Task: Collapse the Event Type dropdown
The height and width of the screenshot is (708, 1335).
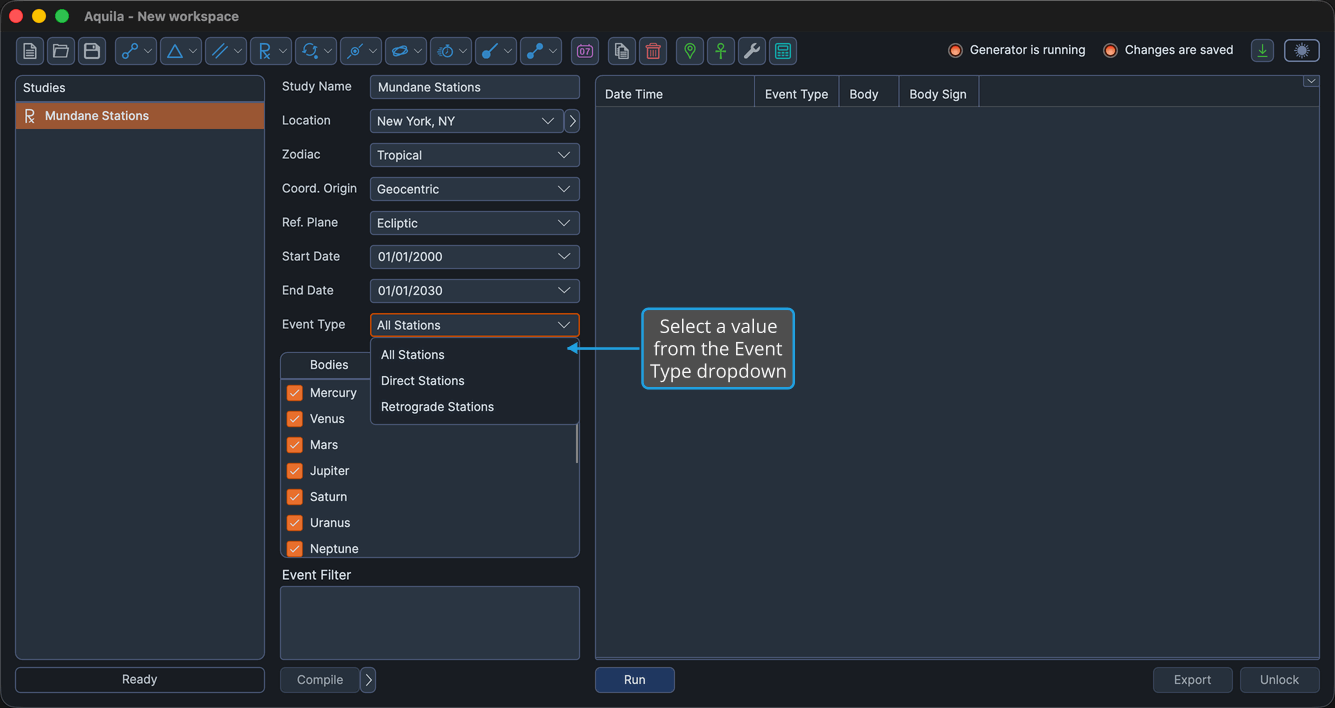Action: pyautogui.click(x=475, y=325)
